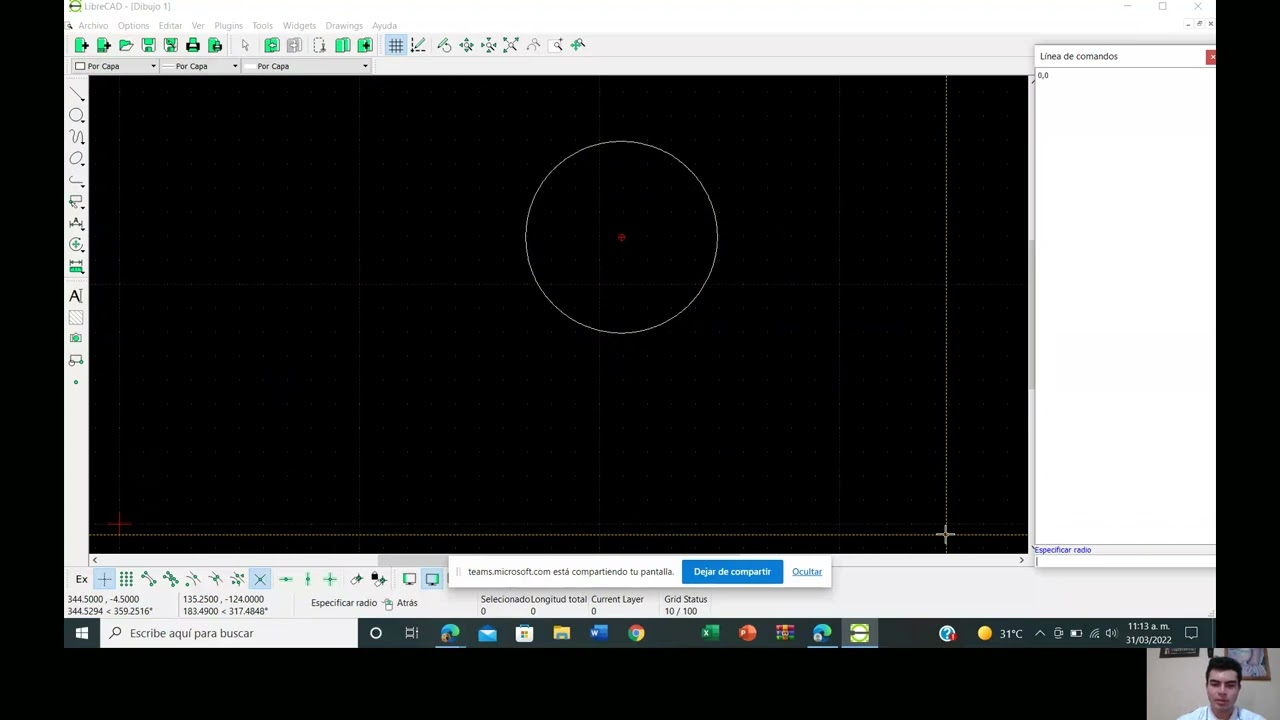Screen dimensions: 1280x720
Task: Toggle the Ex exclusive snap mode
Action: [82, 579]
